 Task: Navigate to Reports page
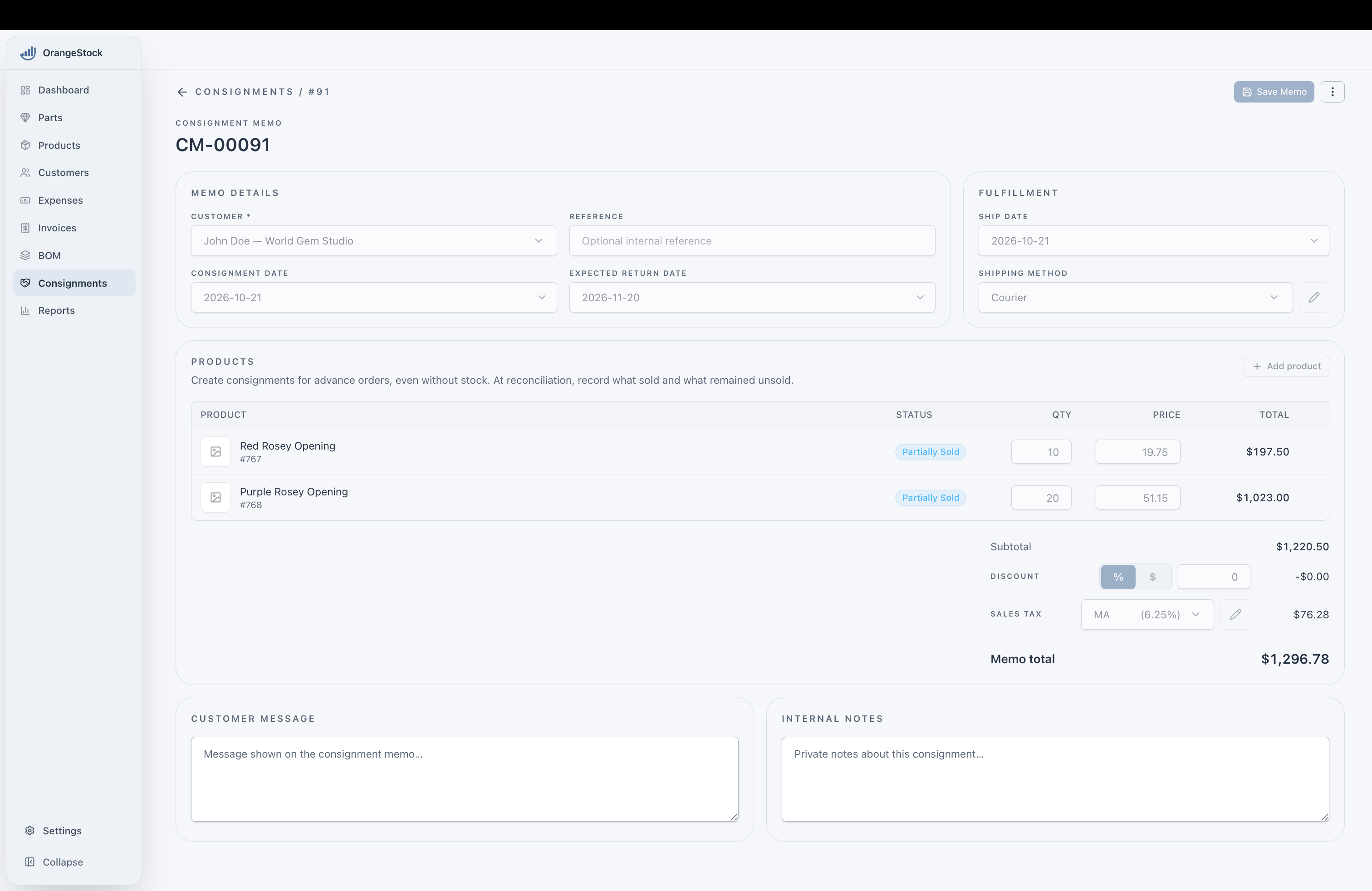pyautogui.click(x=74, y=311)
